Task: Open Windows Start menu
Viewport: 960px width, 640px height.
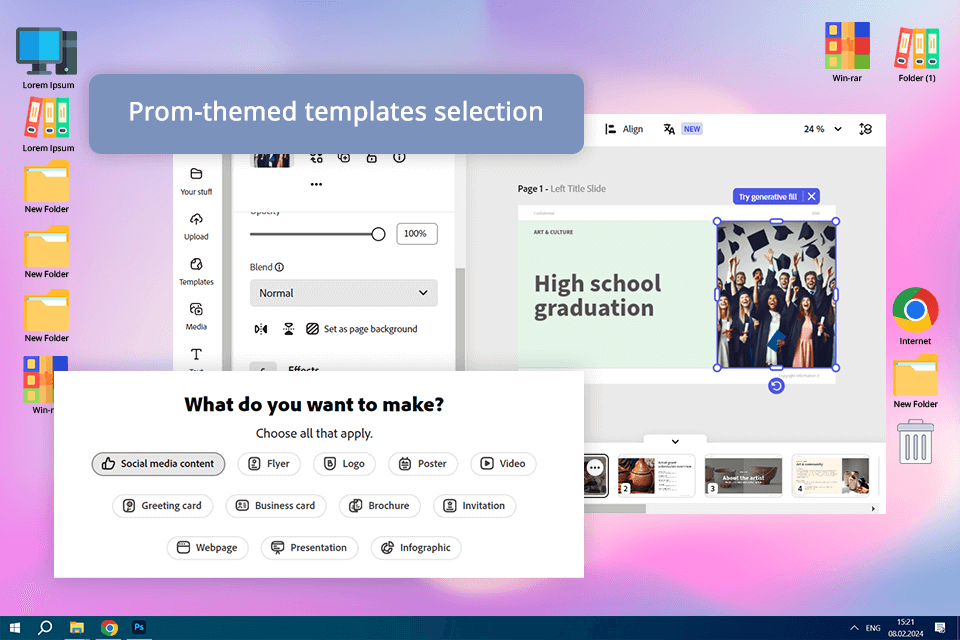Action: coord(15,628)
